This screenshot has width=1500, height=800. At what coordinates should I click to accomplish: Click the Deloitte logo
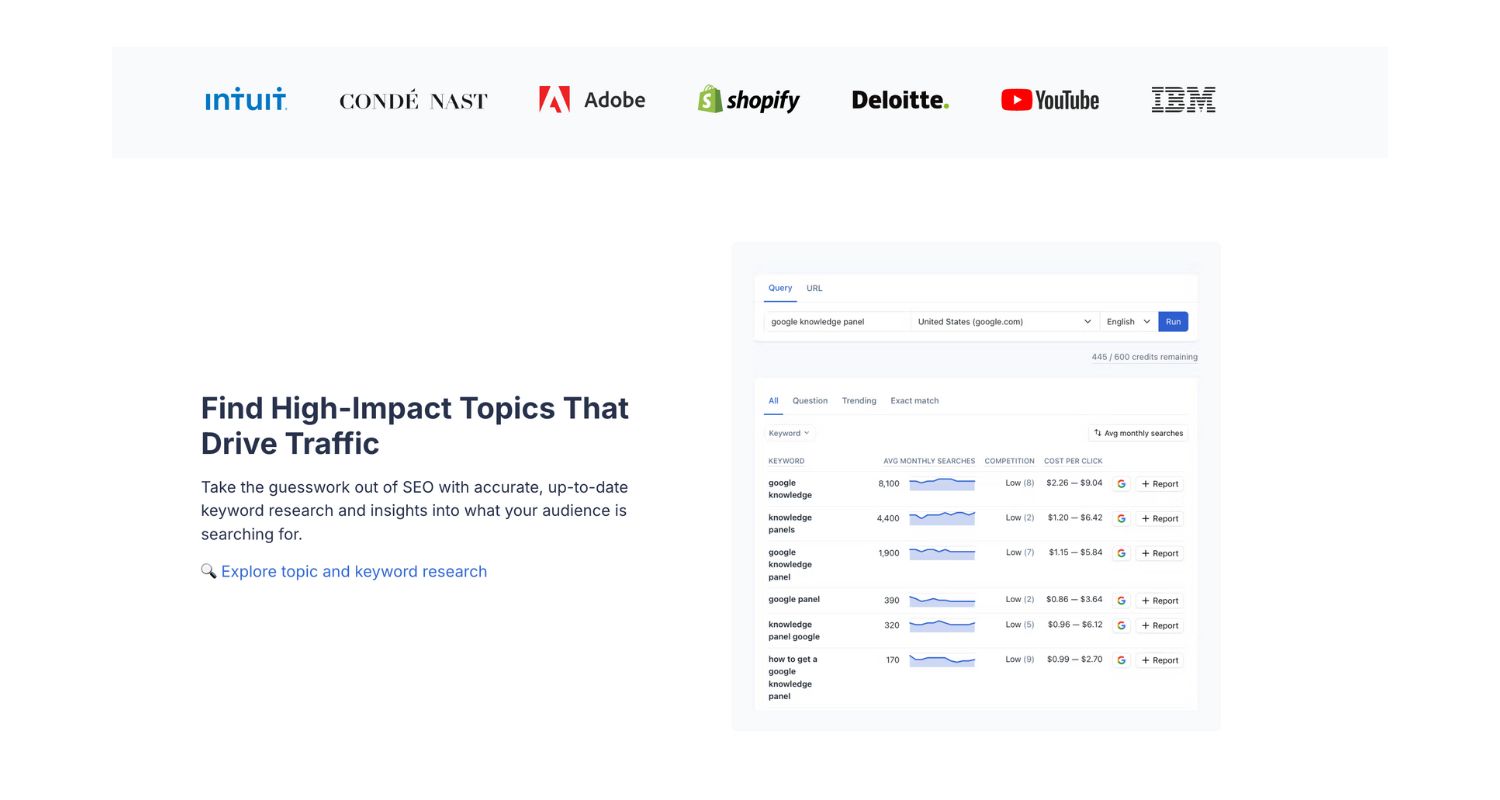[900, 99]
